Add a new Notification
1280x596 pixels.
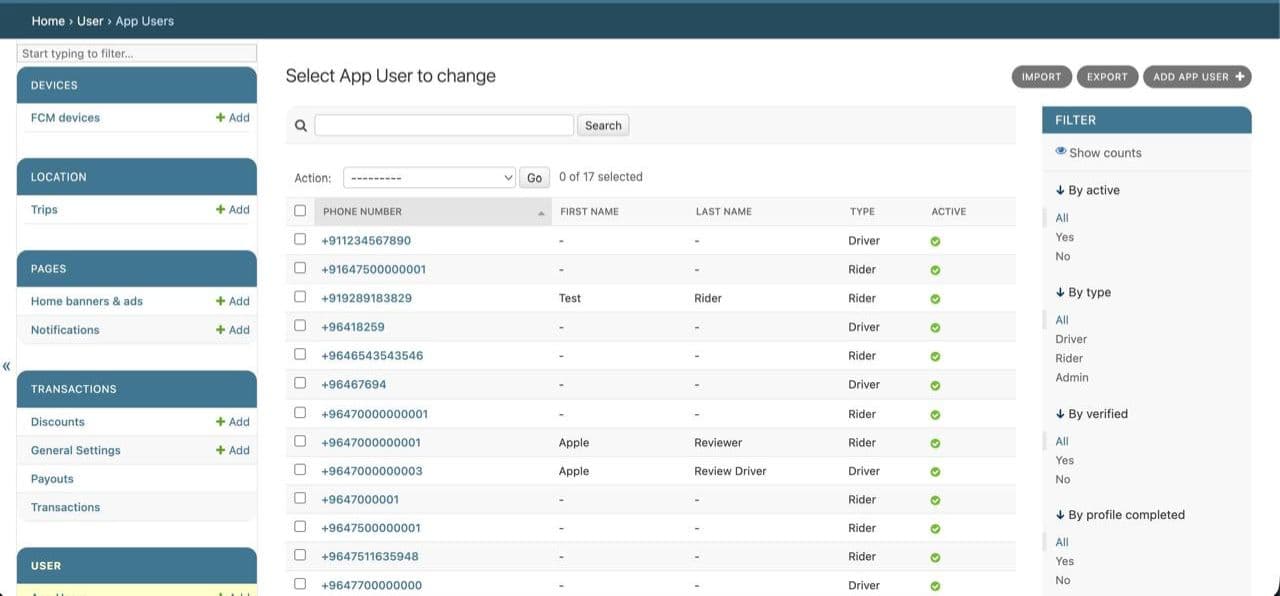pyautogui.click(x=233, y=330)
